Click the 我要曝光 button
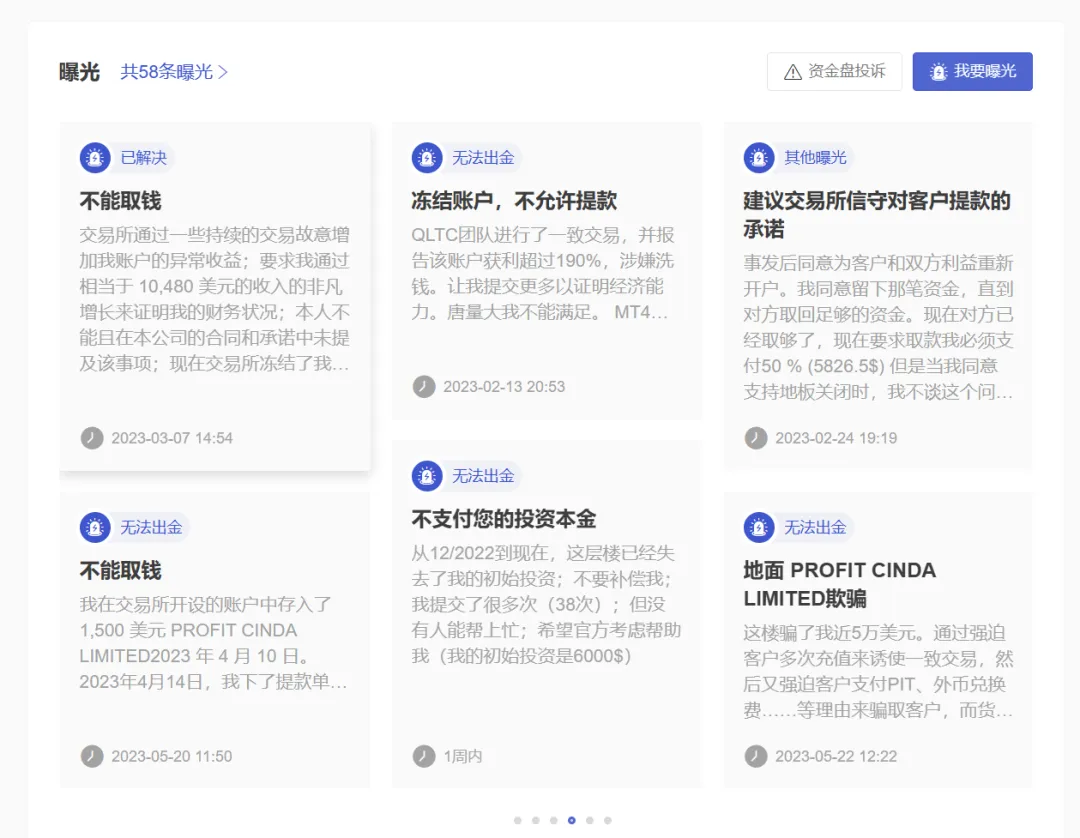1080x838 pixels. coord(973,72)
